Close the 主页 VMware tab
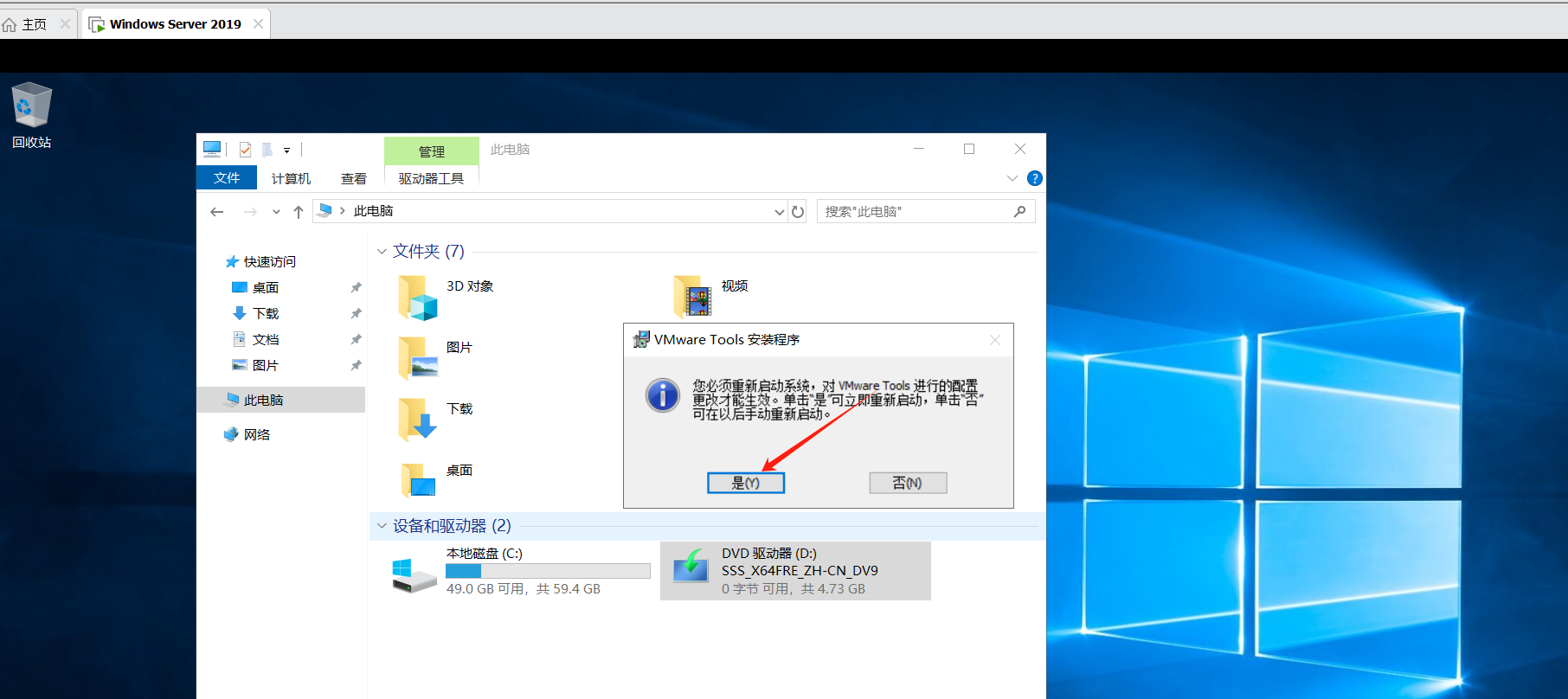The image size is (1568, 699). coord(65,24)
